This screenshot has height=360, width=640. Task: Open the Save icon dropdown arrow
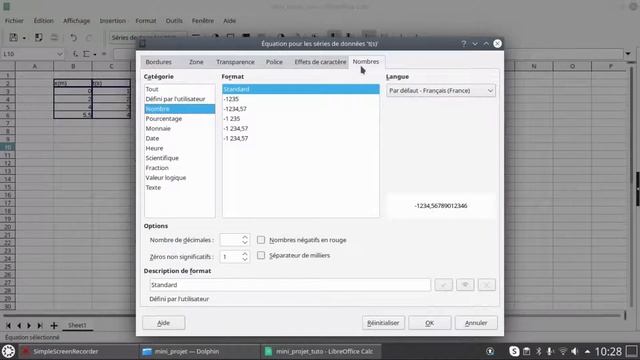[x=24, y=38]
